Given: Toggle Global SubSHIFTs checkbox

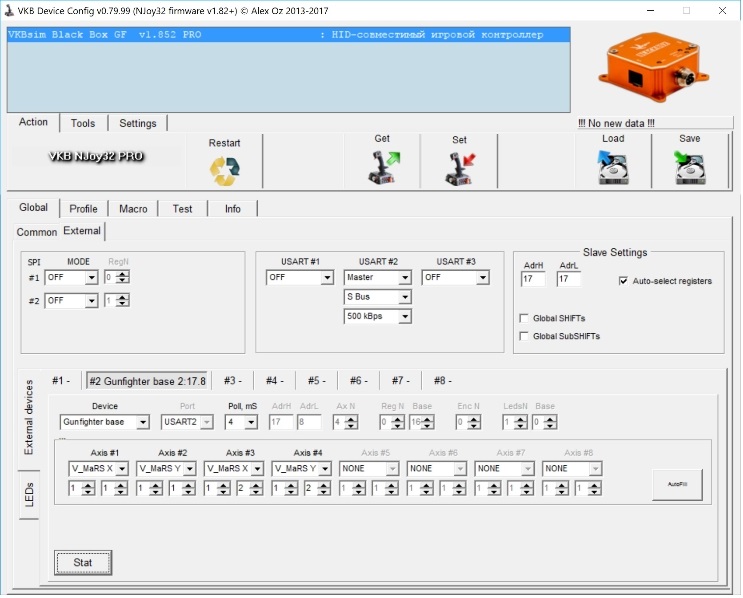Looking at the screenshot, I should click(524, 336).
